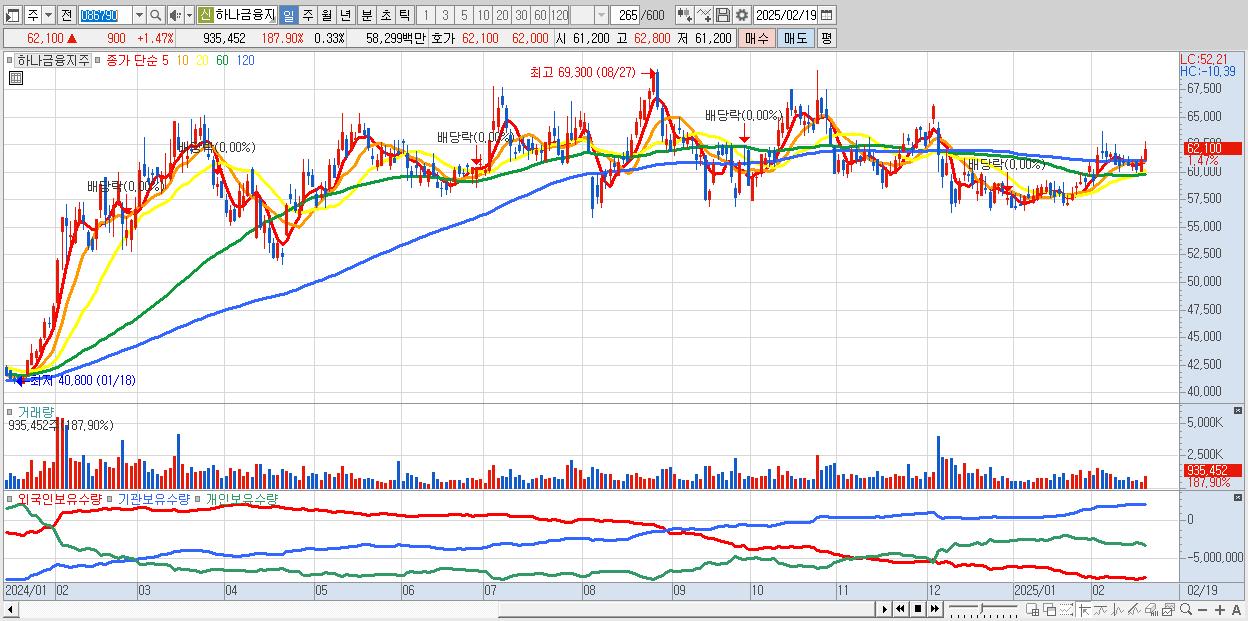
Task: Select the 1 interval button
Action: click(x=425, y=15)
